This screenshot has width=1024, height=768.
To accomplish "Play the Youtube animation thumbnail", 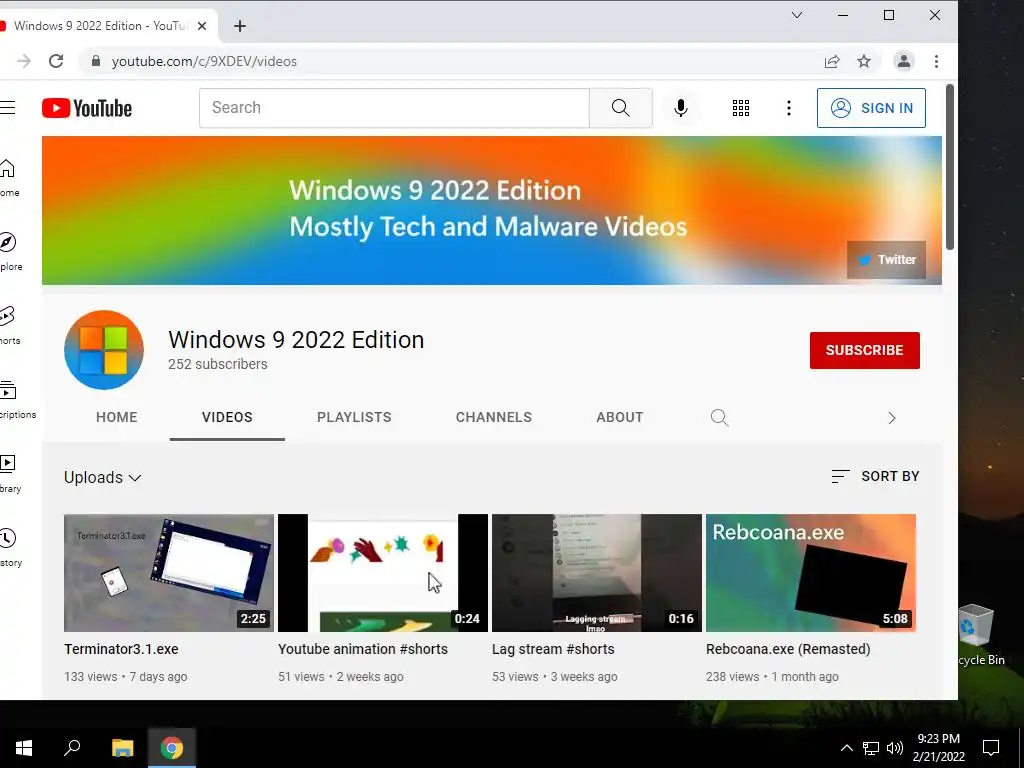I will tap(383, 573).
